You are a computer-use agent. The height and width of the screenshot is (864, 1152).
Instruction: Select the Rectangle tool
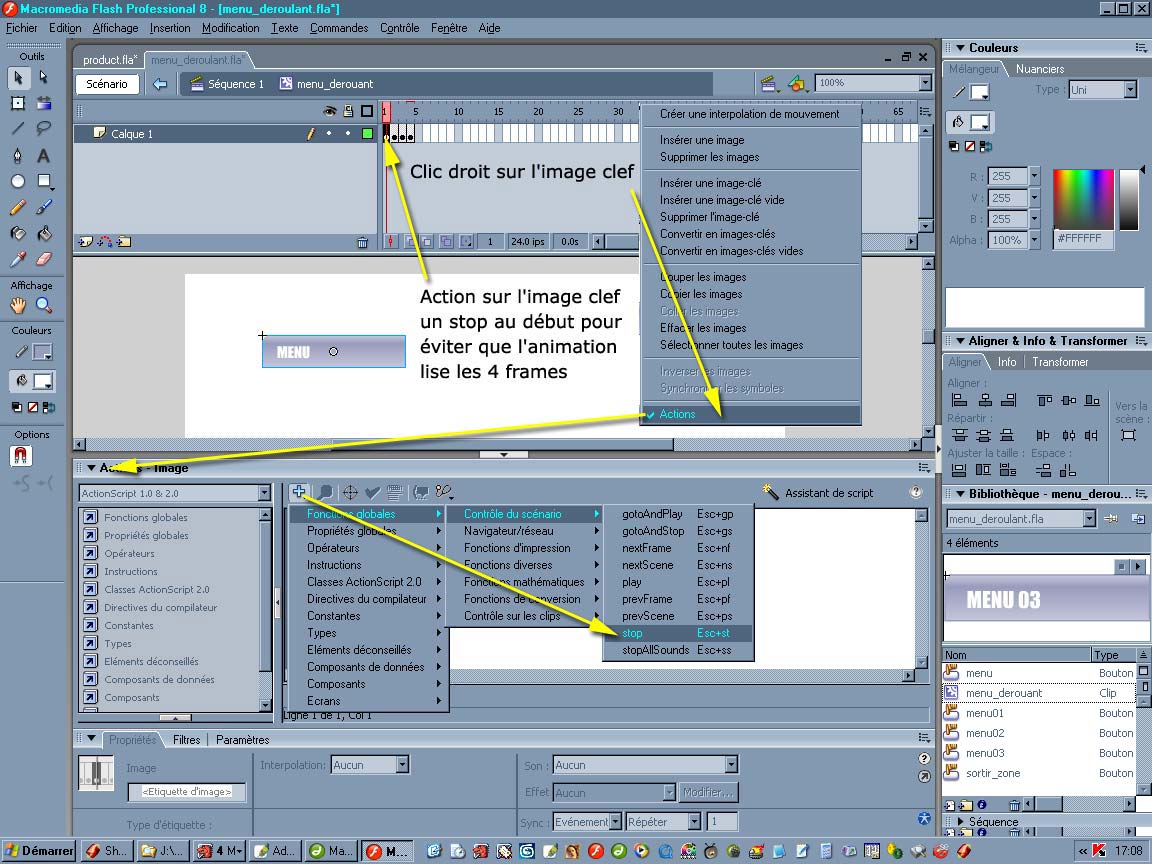[44, 181]
